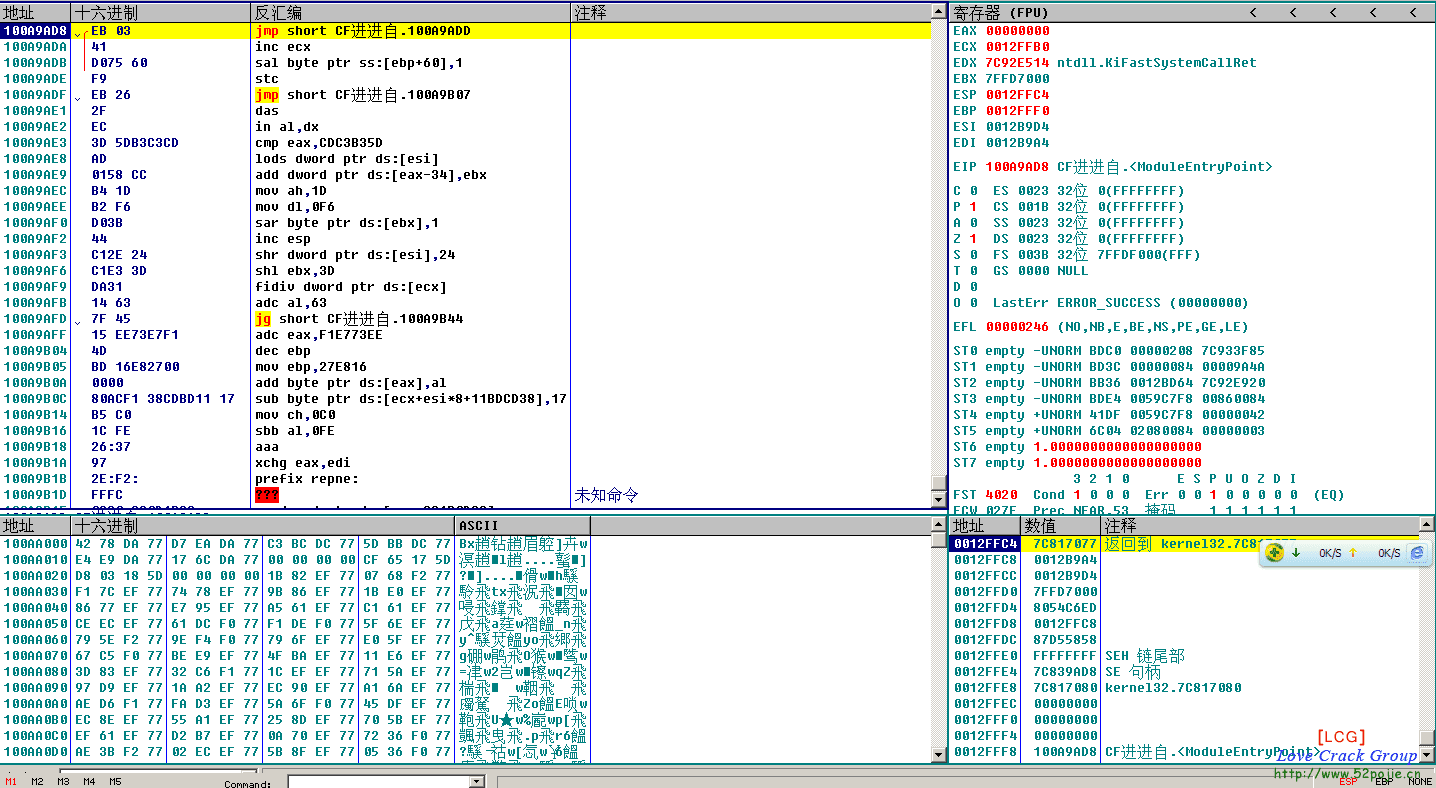Click disassembly pane scrollbar down arrow
Viewport: 1436px width, 788px height.
(x=938, y=499)
